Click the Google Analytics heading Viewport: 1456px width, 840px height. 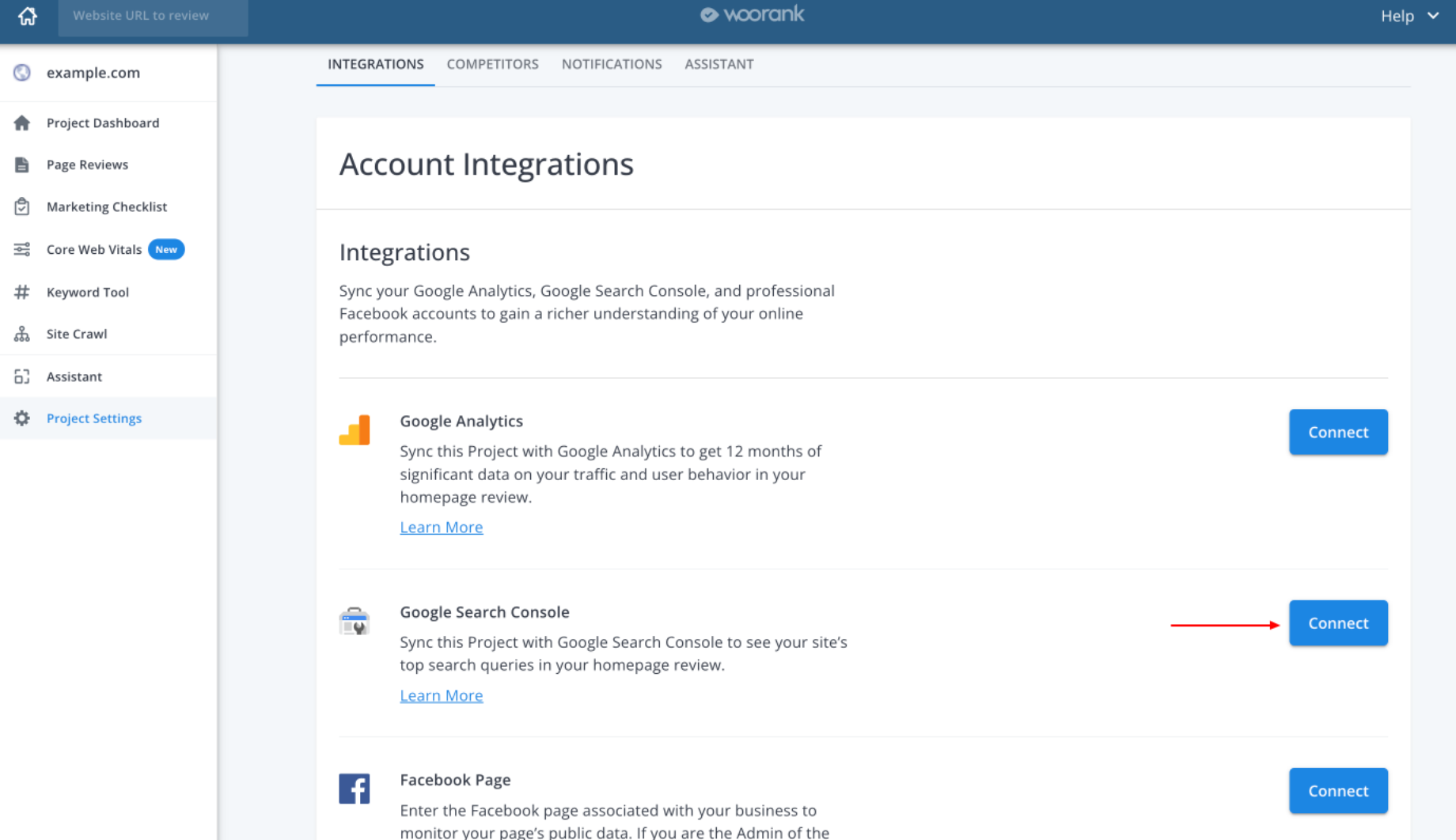coord(461,421)
